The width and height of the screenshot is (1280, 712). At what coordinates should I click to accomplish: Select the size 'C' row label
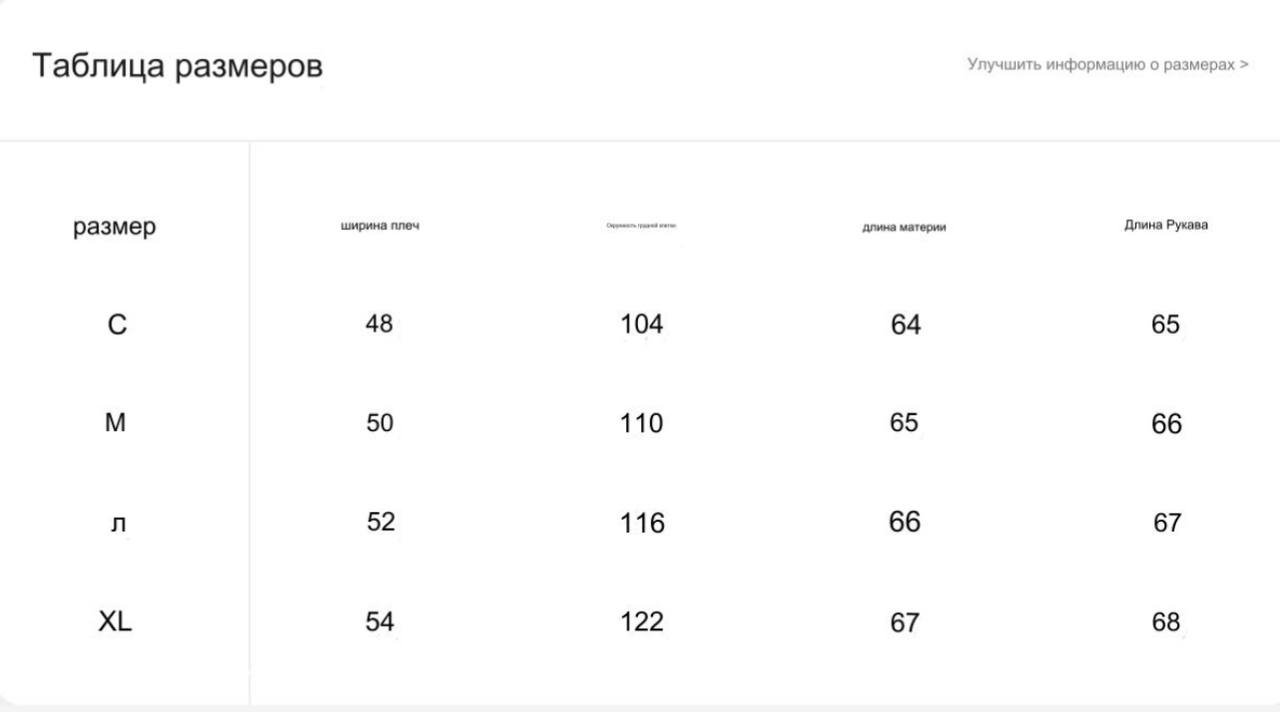pos(117,325)
